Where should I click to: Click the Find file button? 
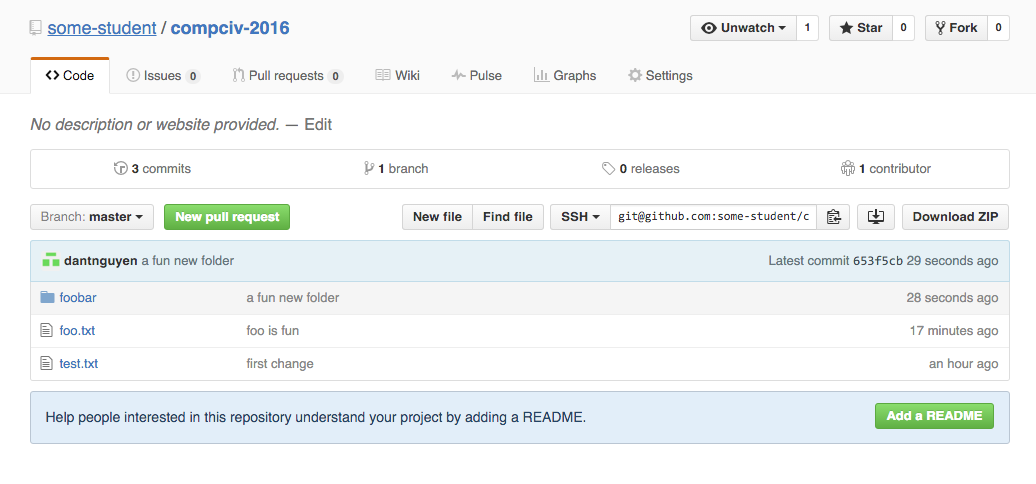(x=507, y=217)
